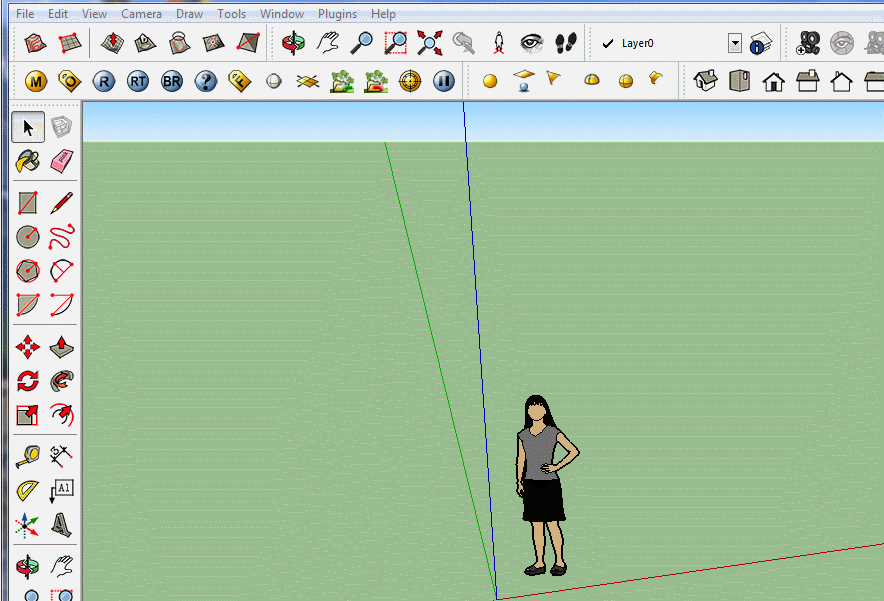
Task: Select the Move tool
Action: pos(28,347)
